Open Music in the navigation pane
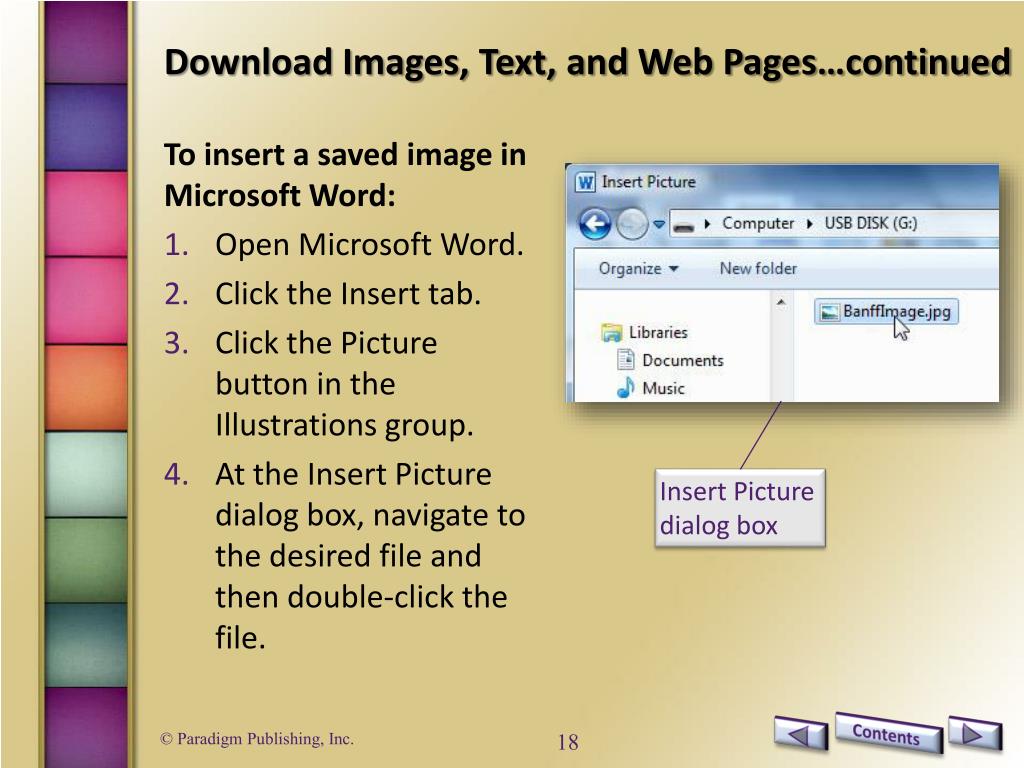This screenshot has height=768, width=1024. pyautogui.click(x=664, y=389)
